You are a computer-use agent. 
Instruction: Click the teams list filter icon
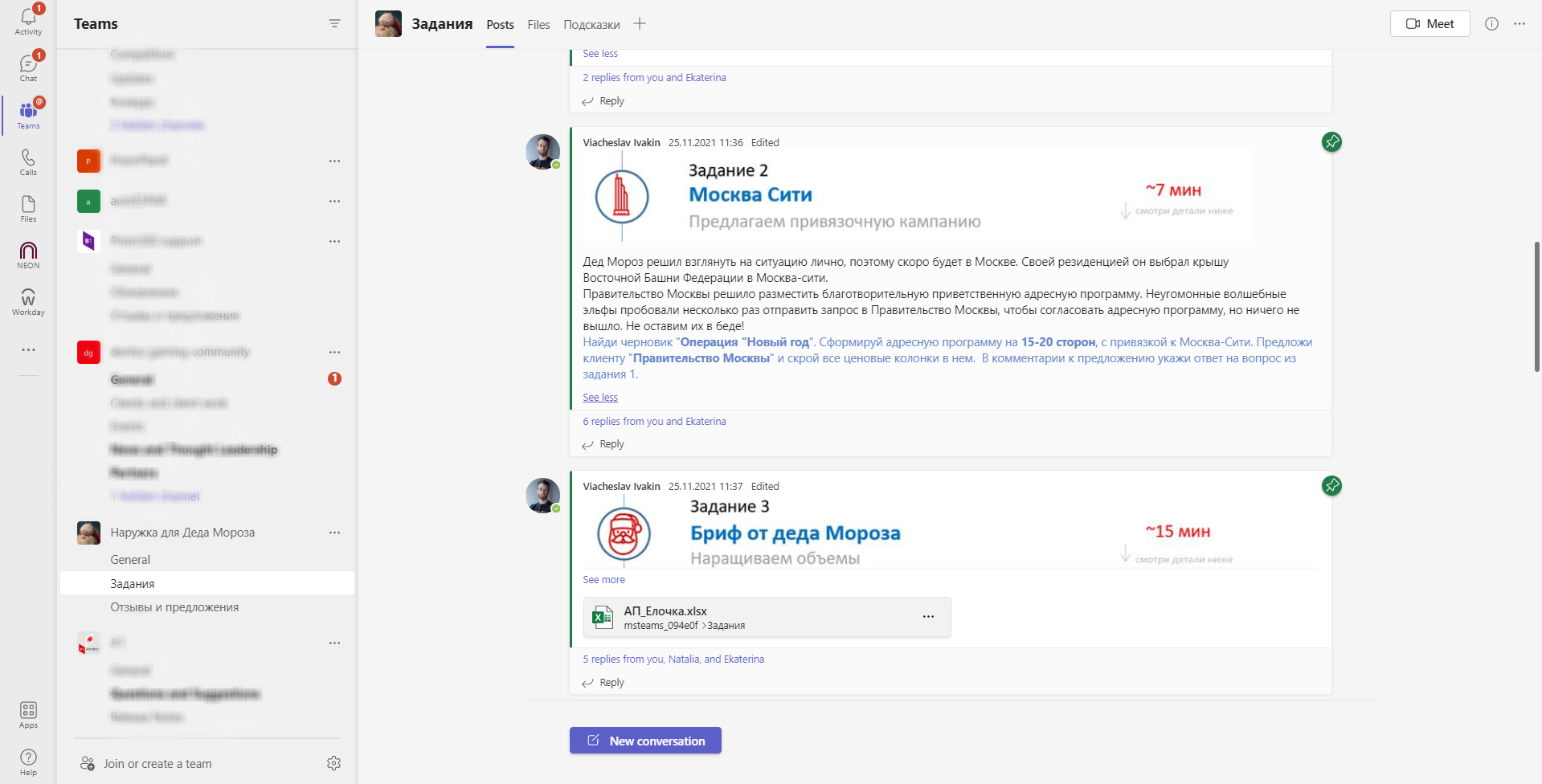334,24
